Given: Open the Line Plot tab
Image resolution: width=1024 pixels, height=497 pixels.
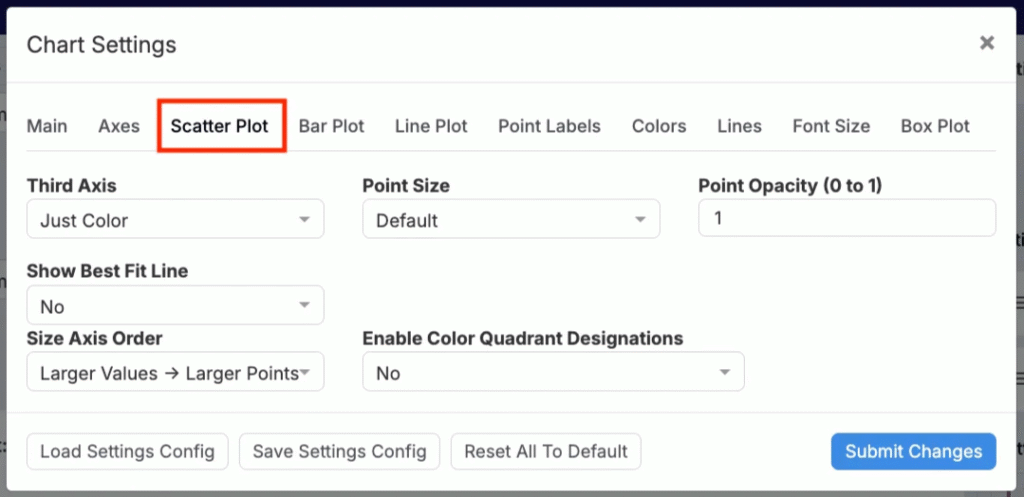Looking at the screenshot, I should pyautogui.click(x=431, y=126).
